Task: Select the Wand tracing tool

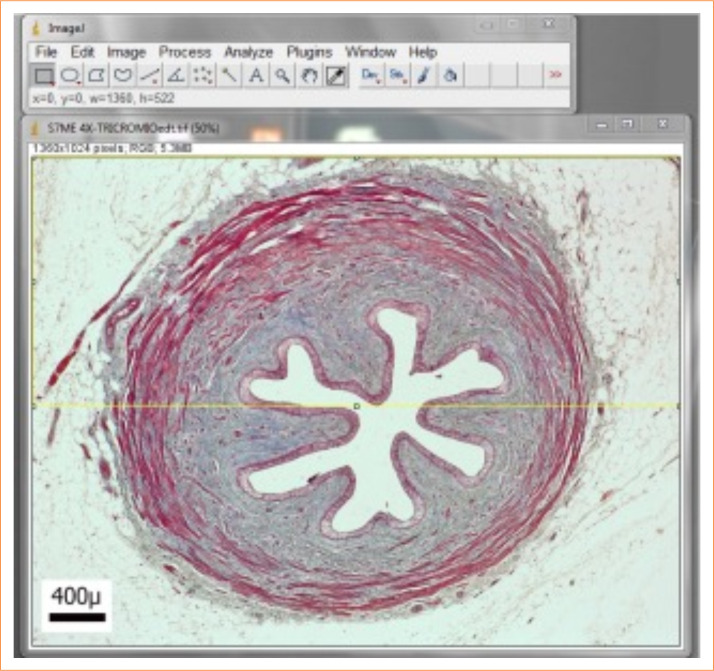Action: pos(230,75)
